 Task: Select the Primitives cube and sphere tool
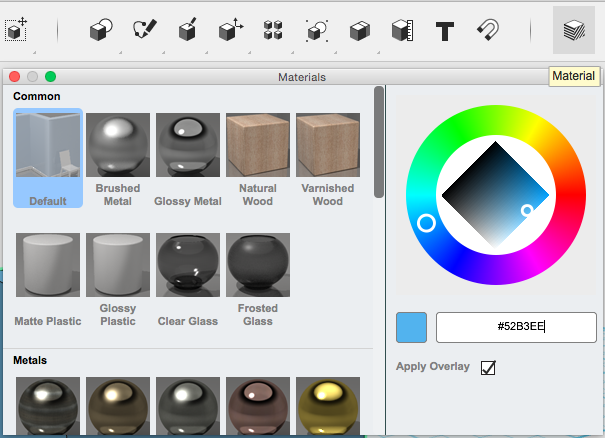(x=101, y=30)
